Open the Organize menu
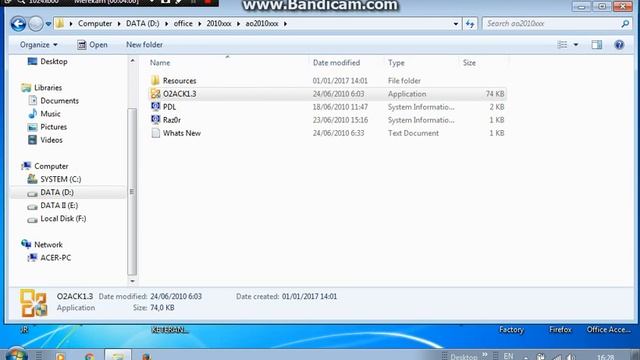 point(39,44)
